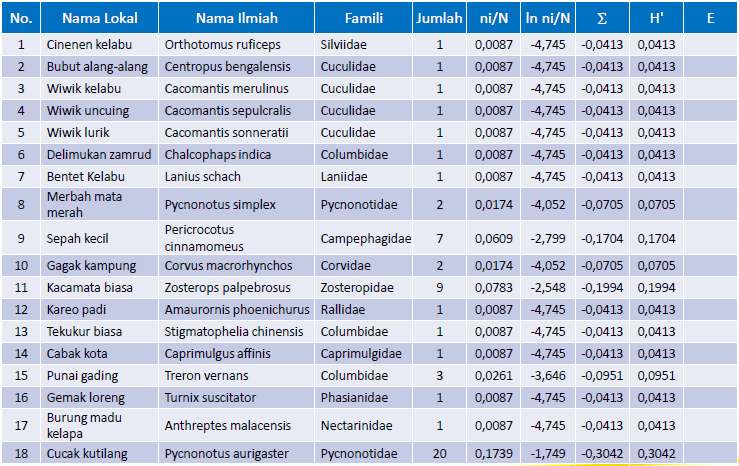This screenshot has width=739, height=466.
Task: Select the "Nama Ilmiah" header cell
Action: [x=235, y=19]
